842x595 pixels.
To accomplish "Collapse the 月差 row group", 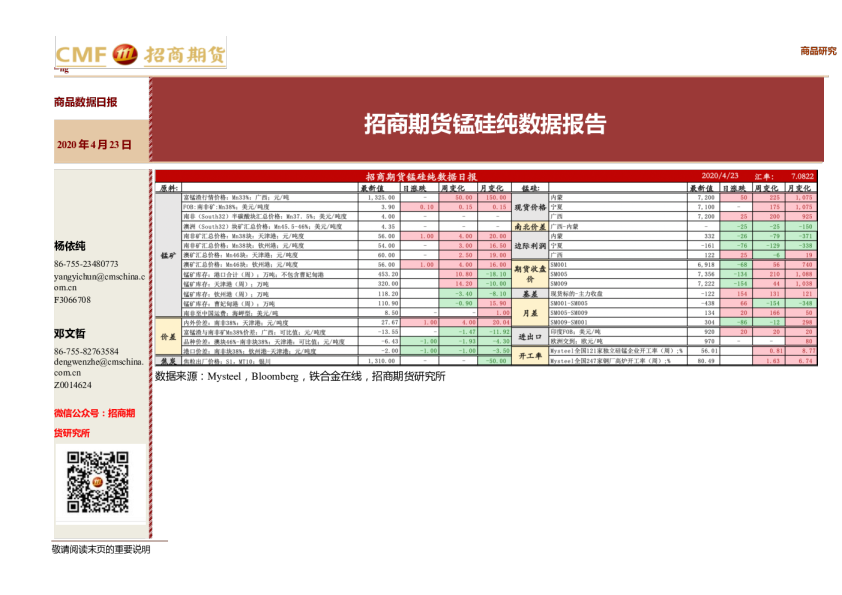I will tap(528, 311).
